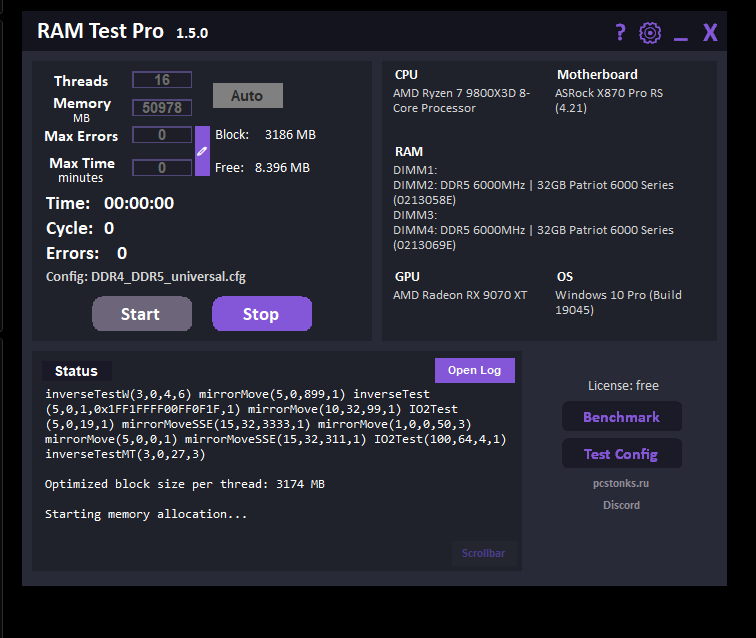Click the Max Errors input field
The width and height of the screenshot is (756, 638).
point(162,135)
